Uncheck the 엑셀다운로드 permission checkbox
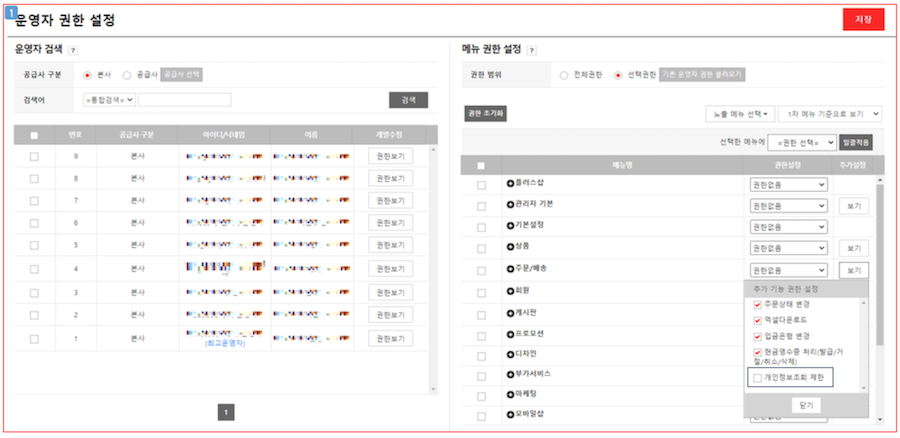The width and height of the screenshot is (900, 438). (757, 320)
